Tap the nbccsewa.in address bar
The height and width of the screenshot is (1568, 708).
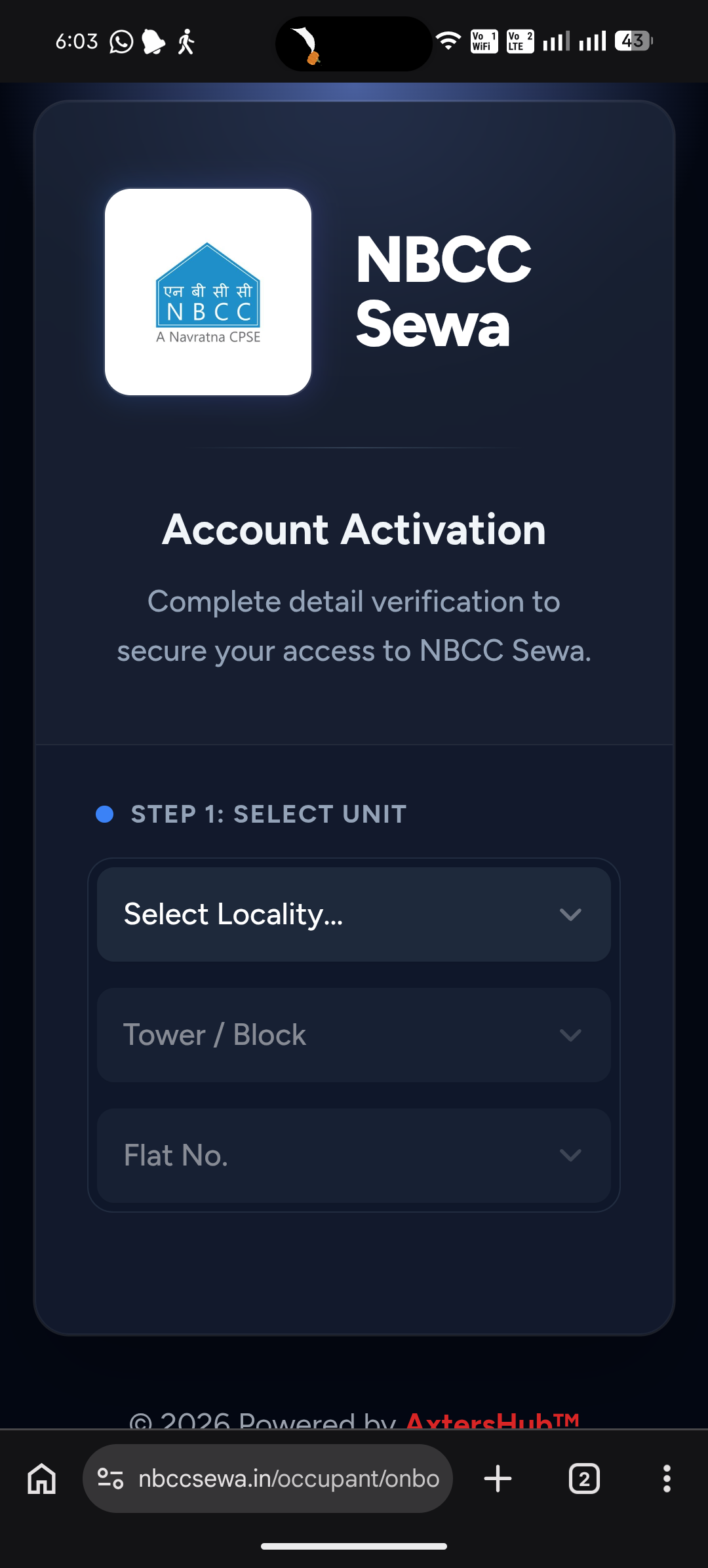click(x=288, y=1479)
